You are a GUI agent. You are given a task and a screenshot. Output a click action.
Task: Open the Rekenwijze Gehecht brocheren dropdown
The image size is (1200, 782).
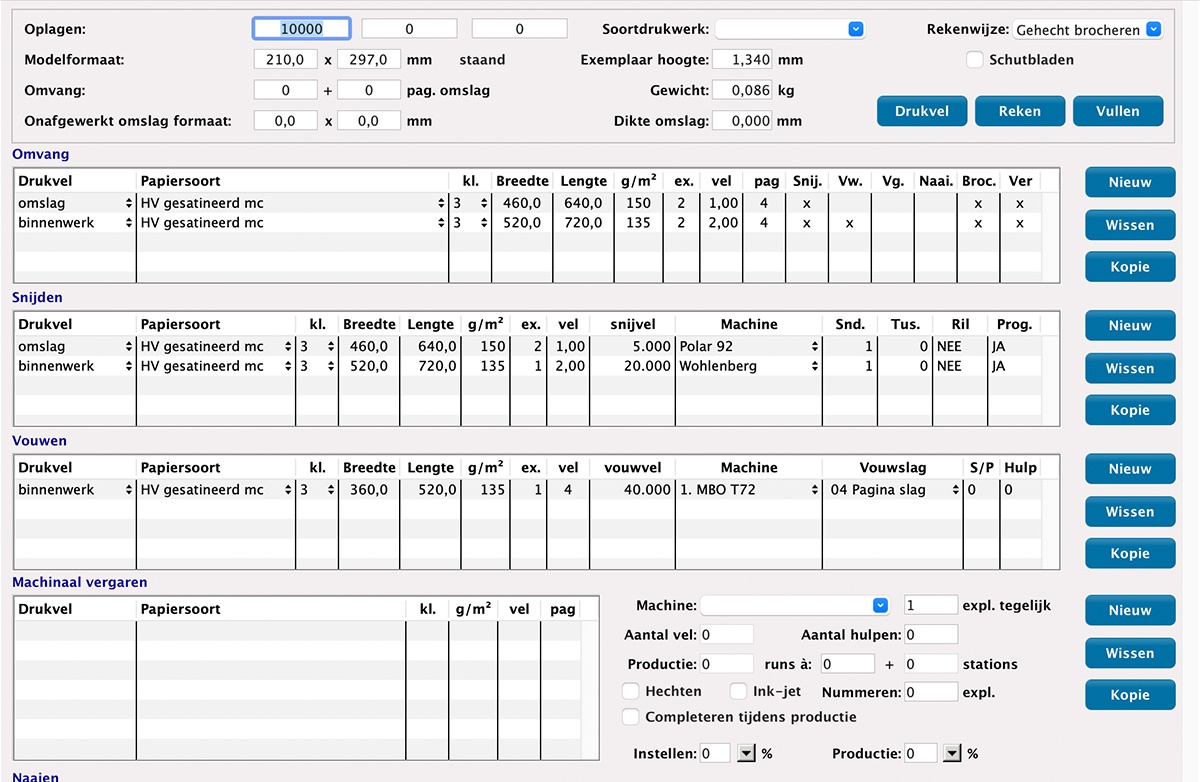[1088, 30]
